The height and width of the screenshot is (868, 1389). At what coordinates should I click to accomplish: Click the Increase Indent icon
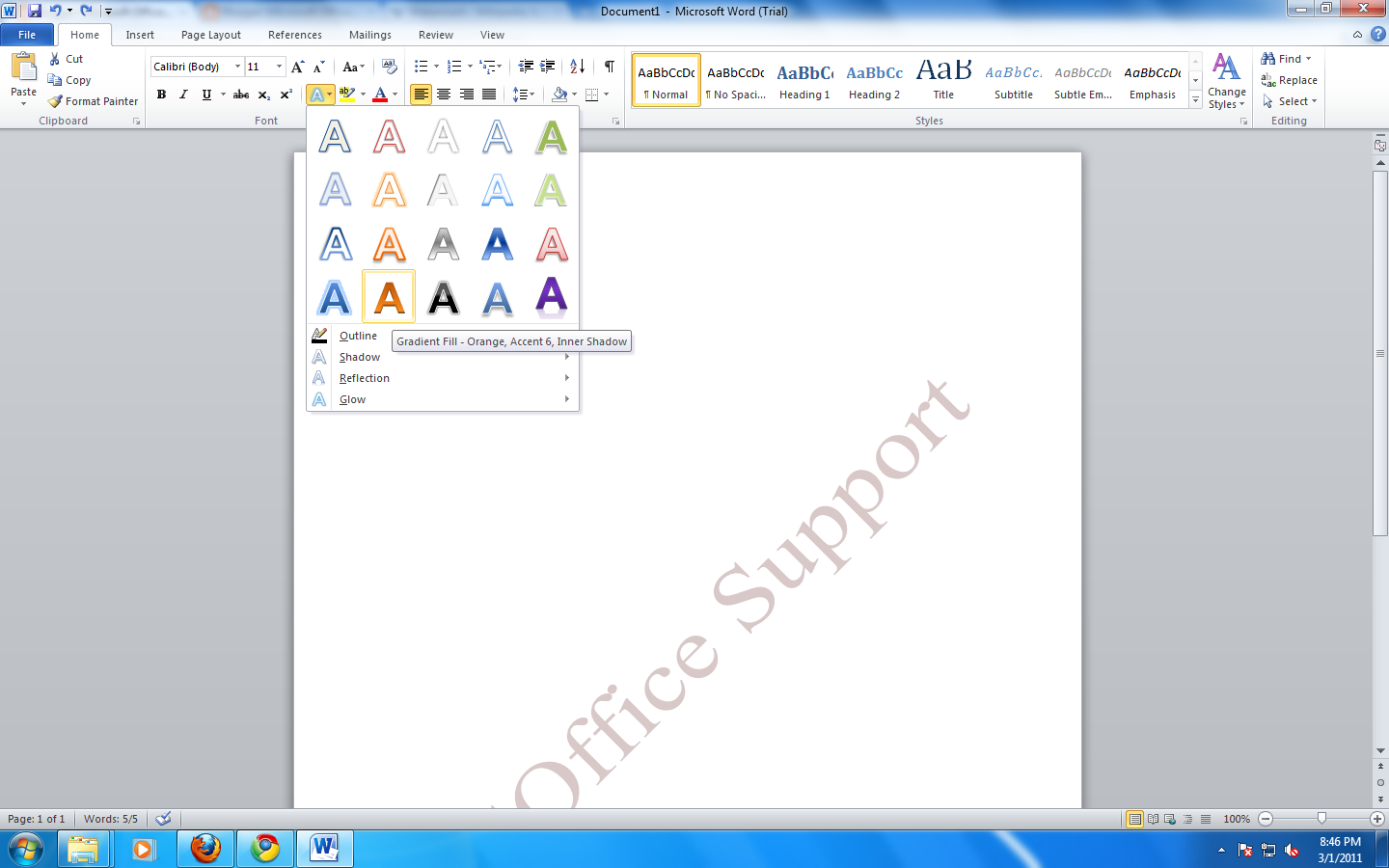coord(548,67)
